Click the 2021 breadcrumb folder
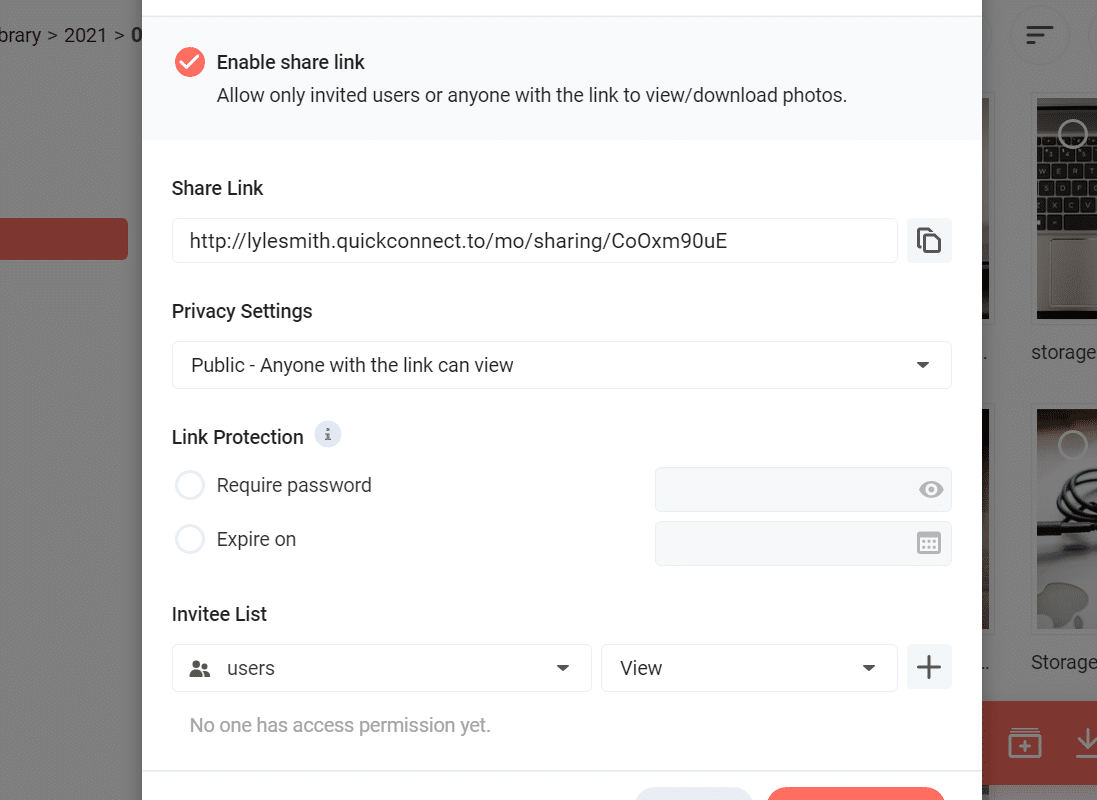 pos(85,35)
